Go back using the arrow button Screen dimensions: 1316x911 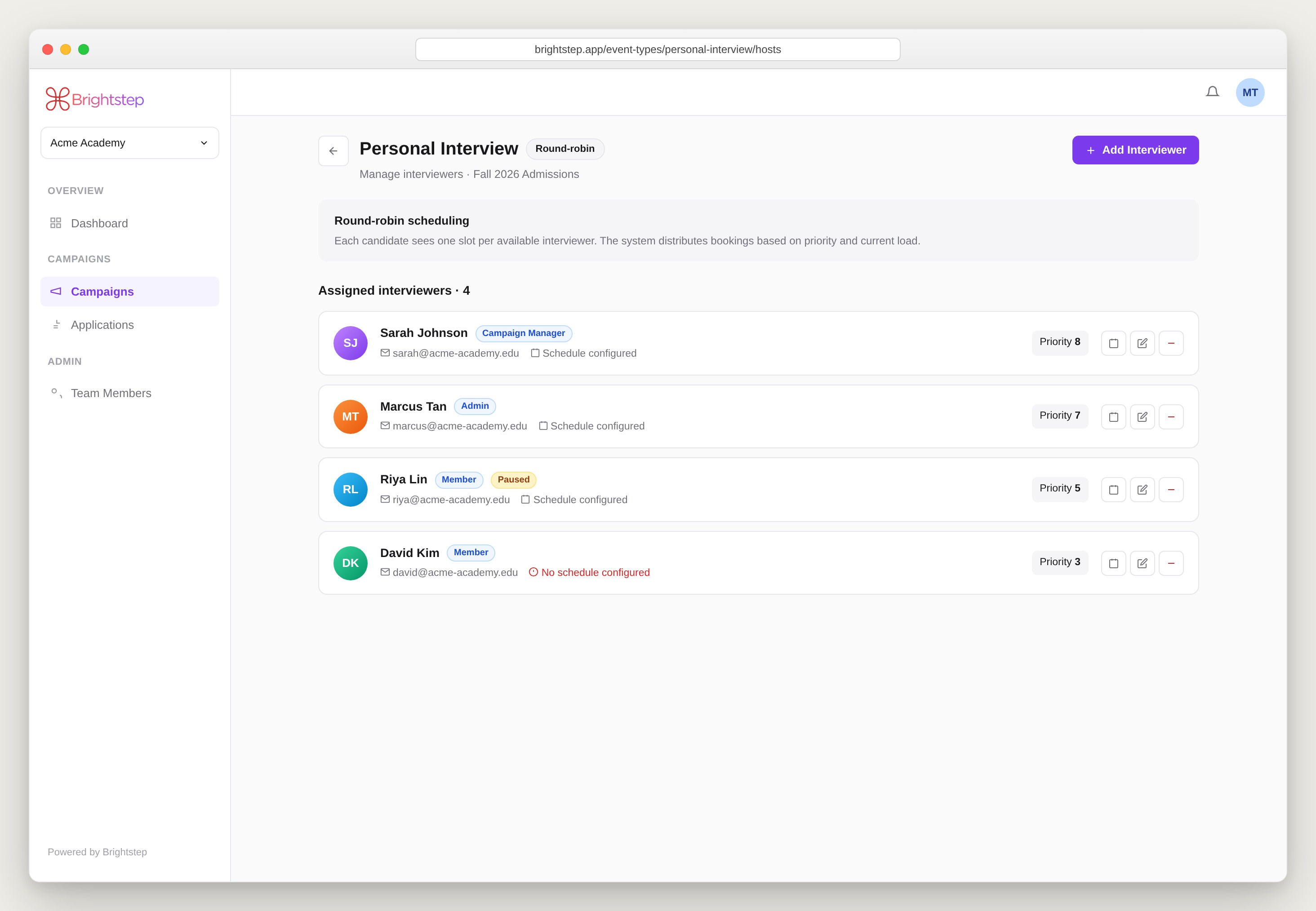(x=333, y=150)
